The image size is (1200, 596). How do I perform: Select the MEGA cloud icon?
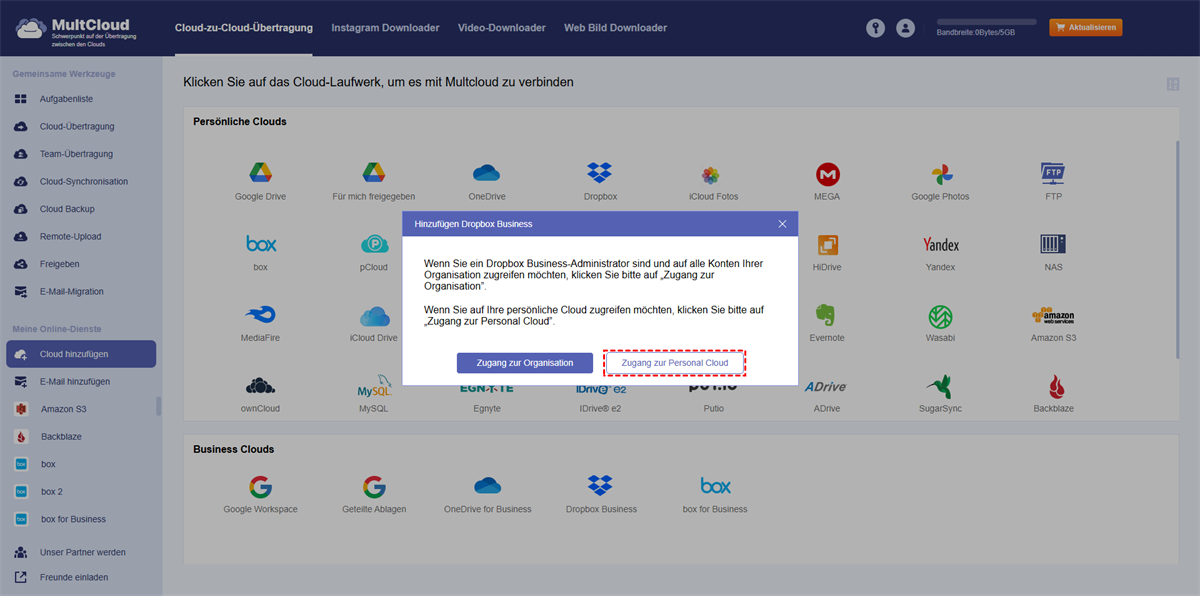click(826, 174)
